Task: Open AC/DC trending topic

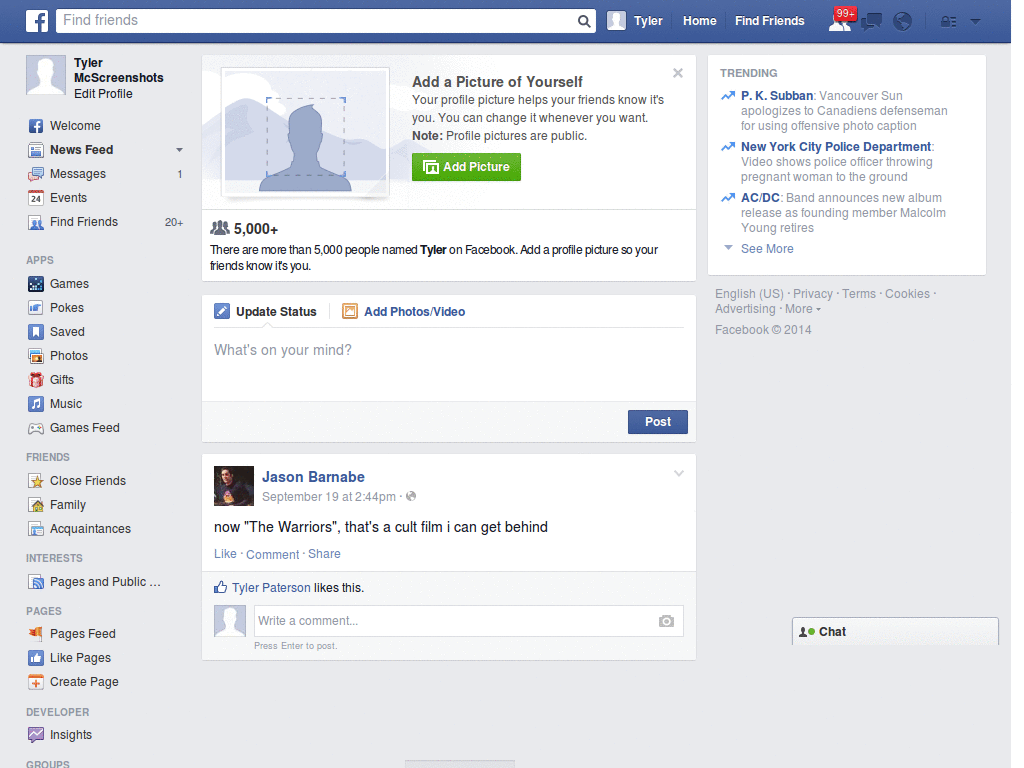Action: point(760,198)
